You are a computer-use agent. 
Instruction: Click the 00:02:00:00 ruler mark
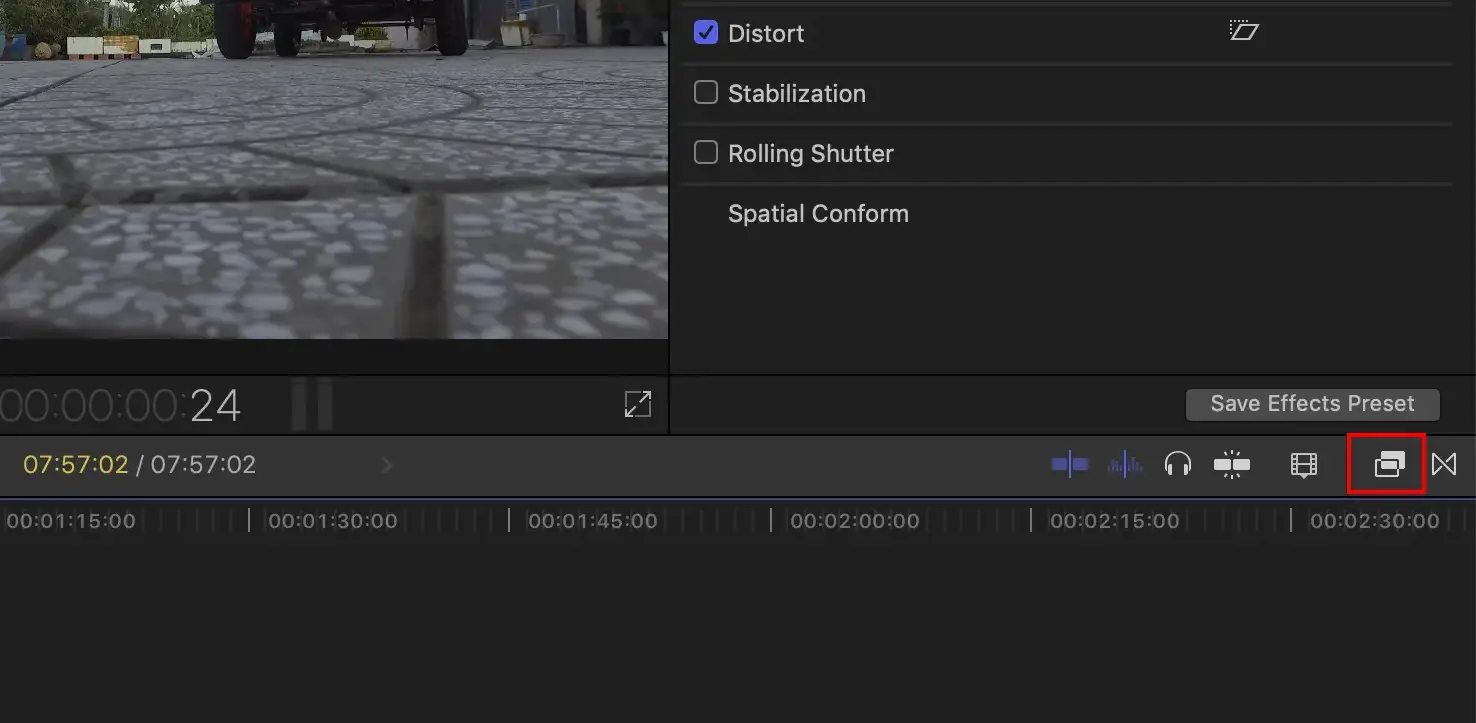(854, 521)
